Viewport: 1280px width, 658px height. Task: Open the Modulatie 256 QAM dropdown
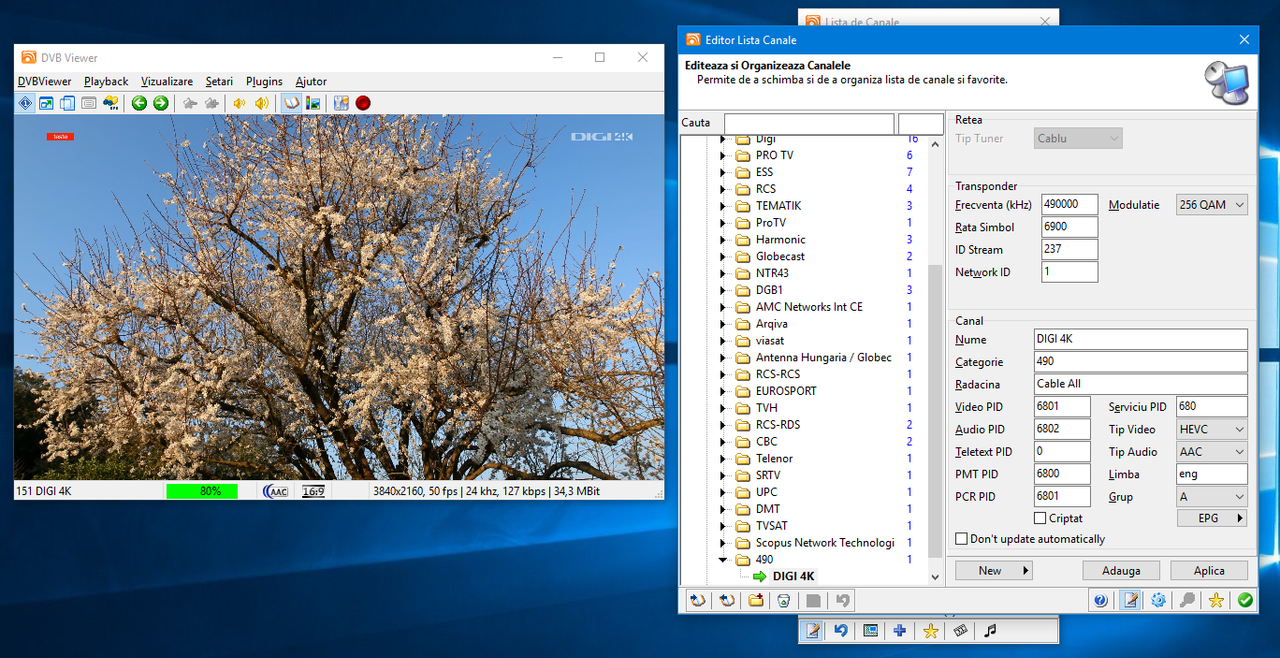1212,205
